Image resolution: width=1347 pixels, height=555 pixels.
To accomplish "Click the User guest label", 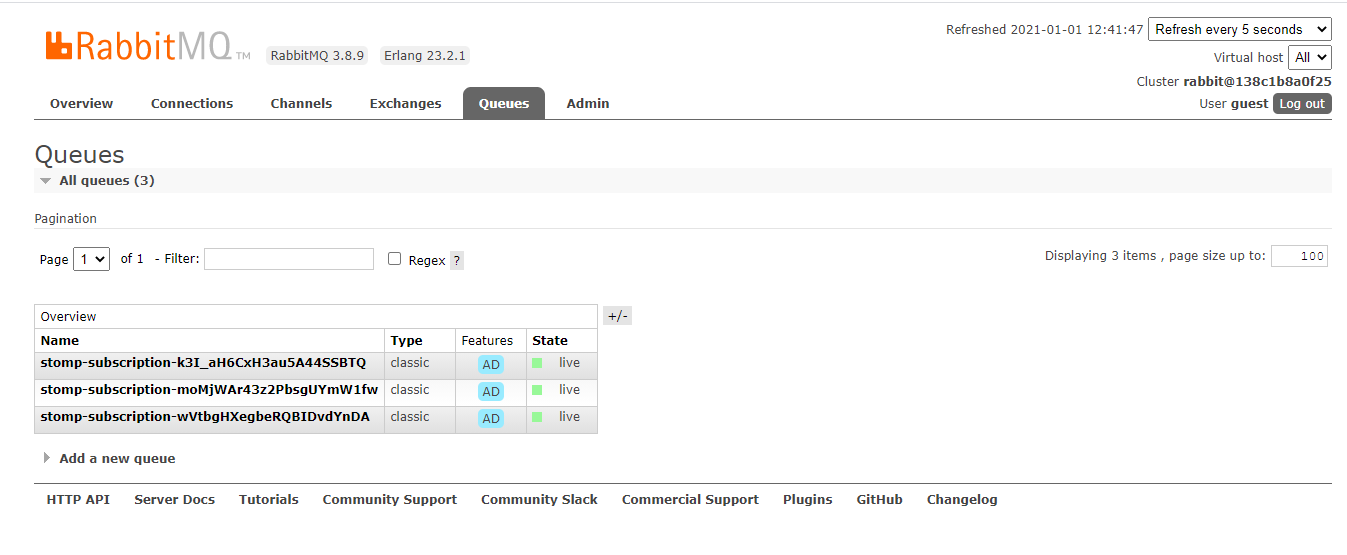I will (1234, 104).
